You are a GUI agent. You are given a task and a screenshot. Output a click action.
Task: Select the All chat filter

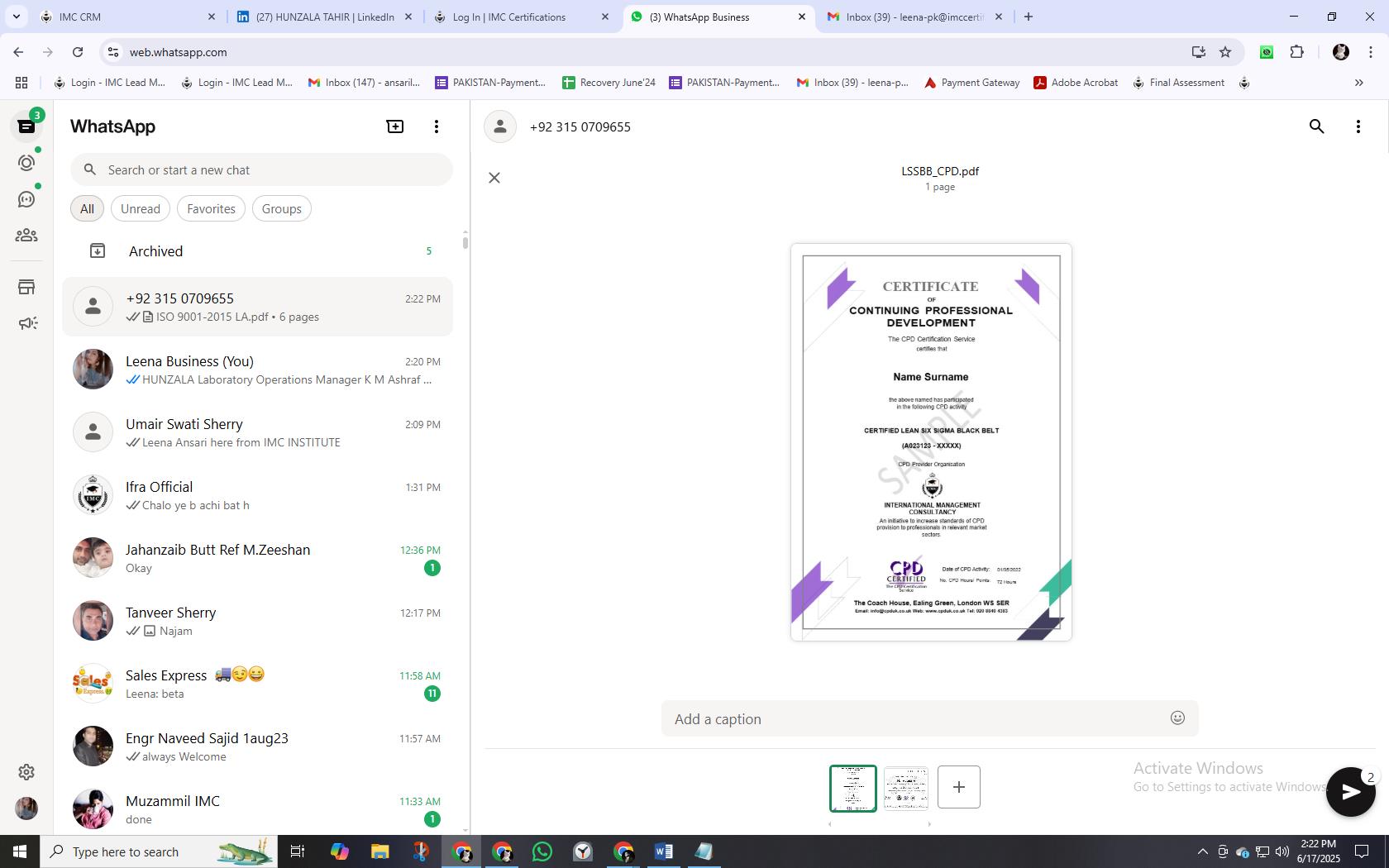[87, 208]
